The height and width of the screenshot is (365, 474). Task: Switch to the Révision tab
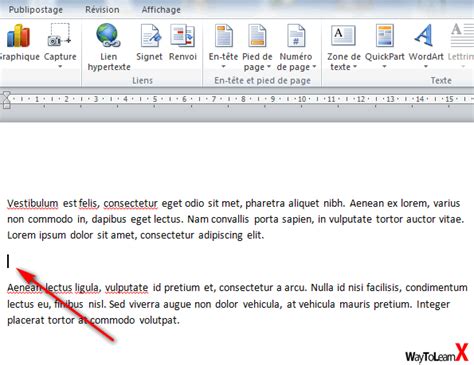[x=102, y=10]
